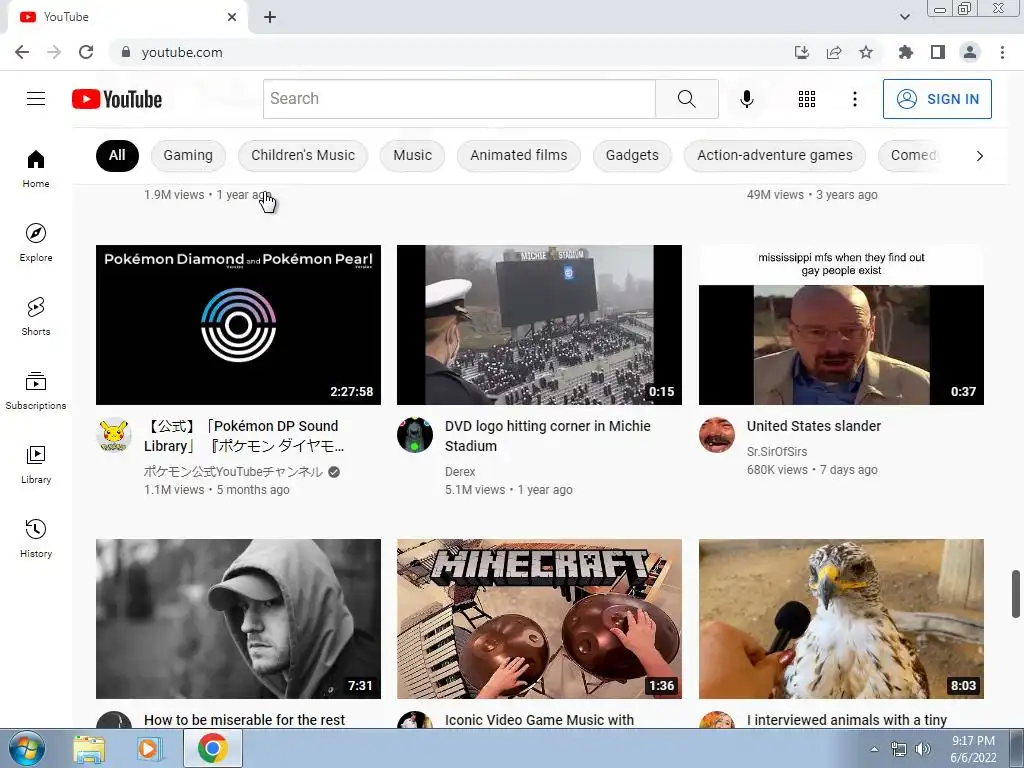This screenshot has width=1024, height=768.
Task: Click install app icon in address bar
Action: click(x=802, y=52)
